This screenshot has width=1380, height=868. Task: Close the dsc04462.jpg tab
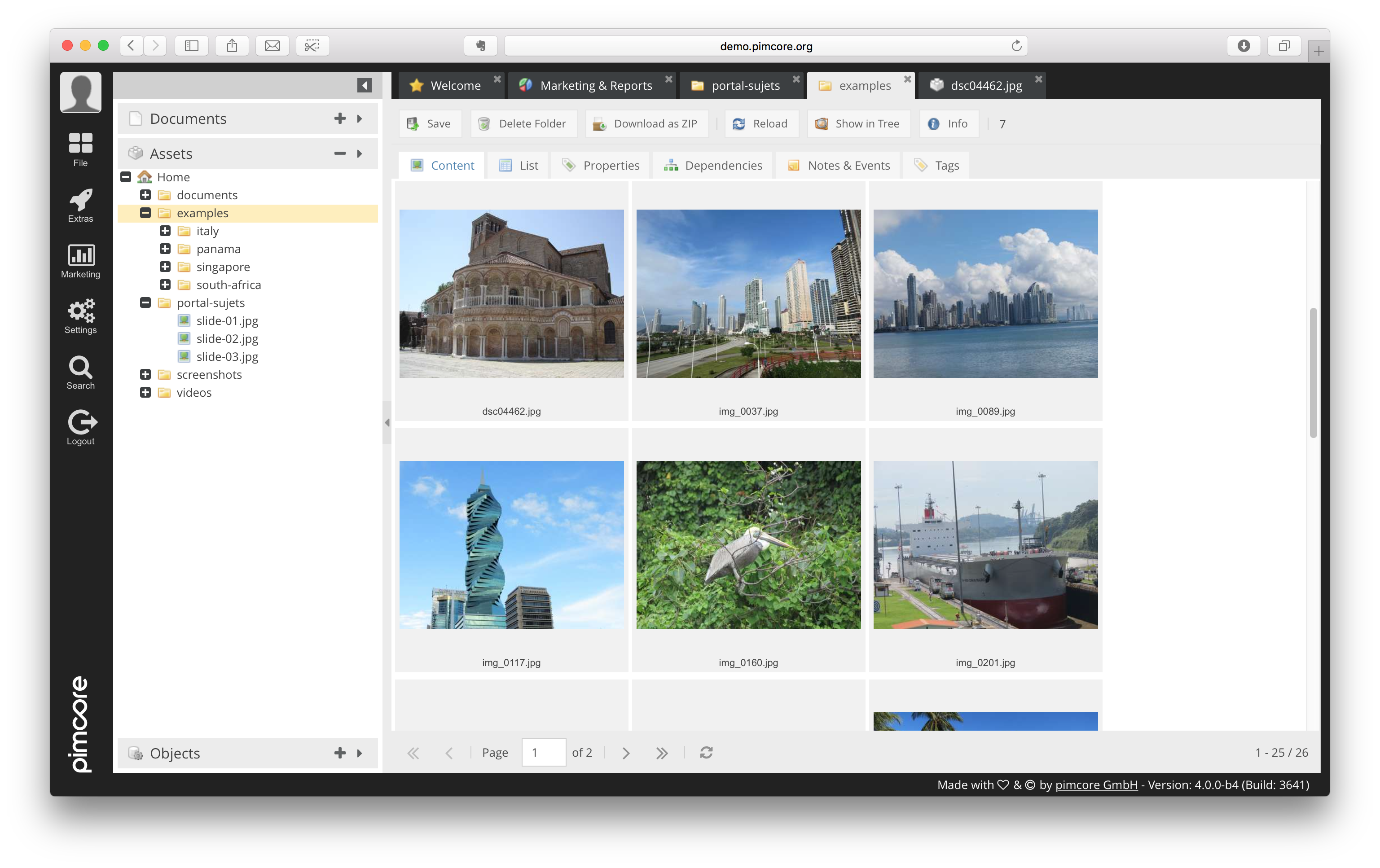1038,79
